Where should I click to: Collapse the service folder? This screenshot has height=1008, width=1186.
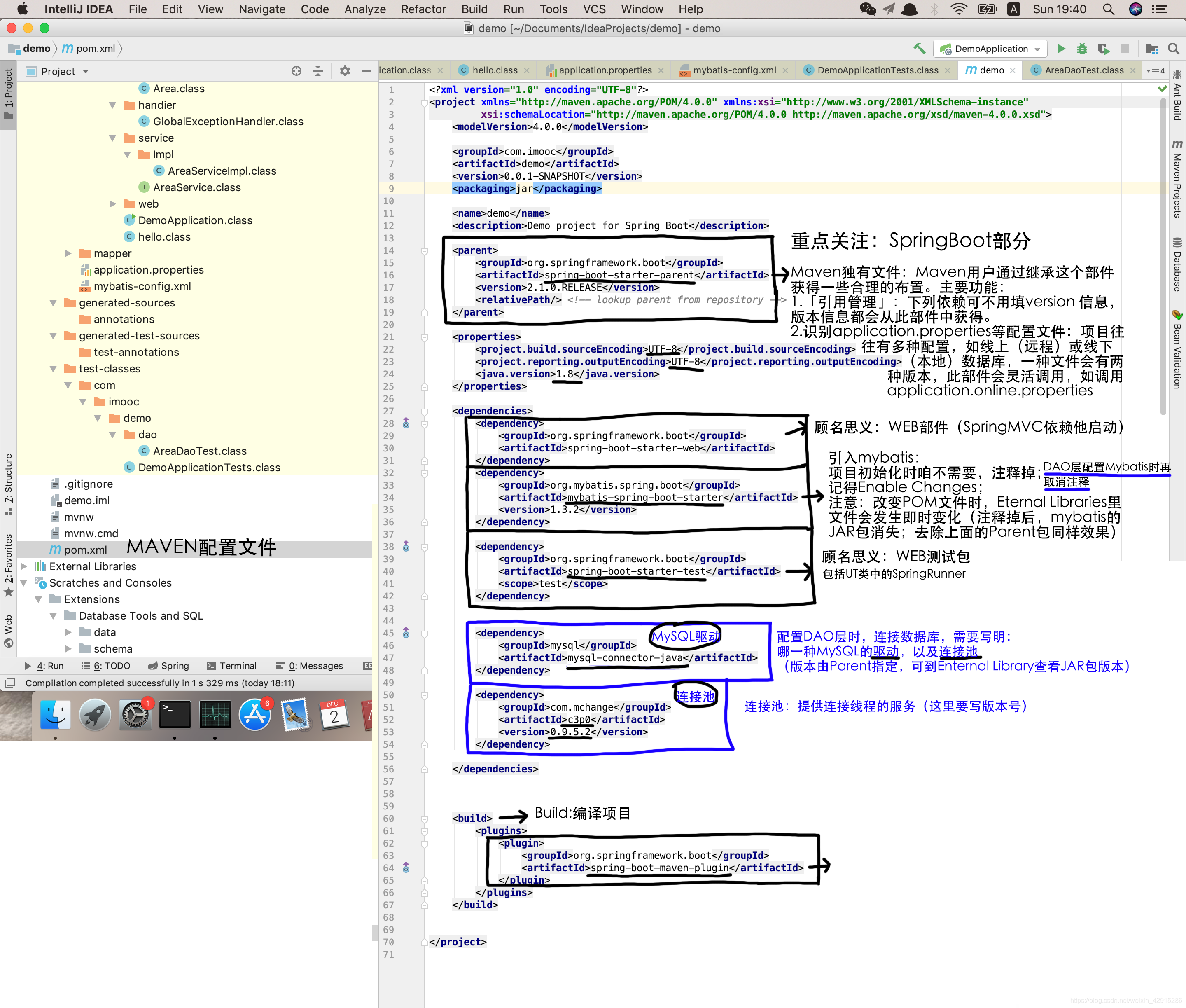(112, 138)
